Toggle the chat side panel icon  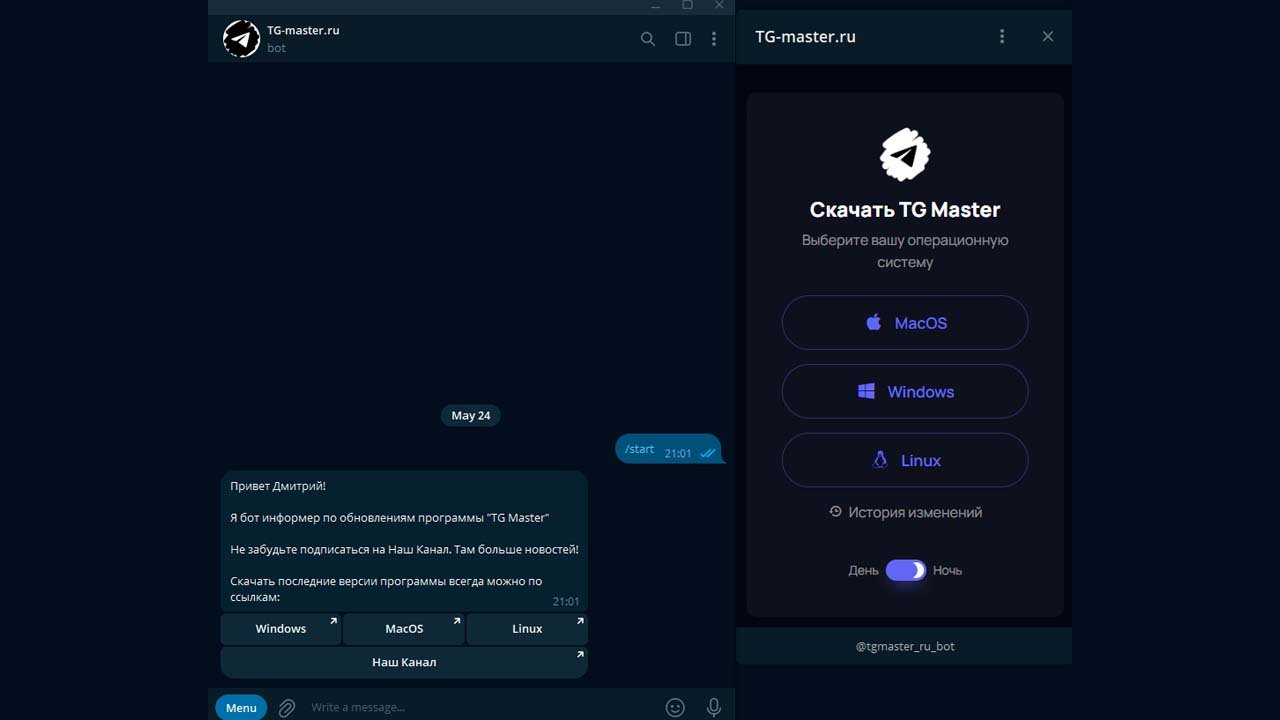(x=683, y=39)
